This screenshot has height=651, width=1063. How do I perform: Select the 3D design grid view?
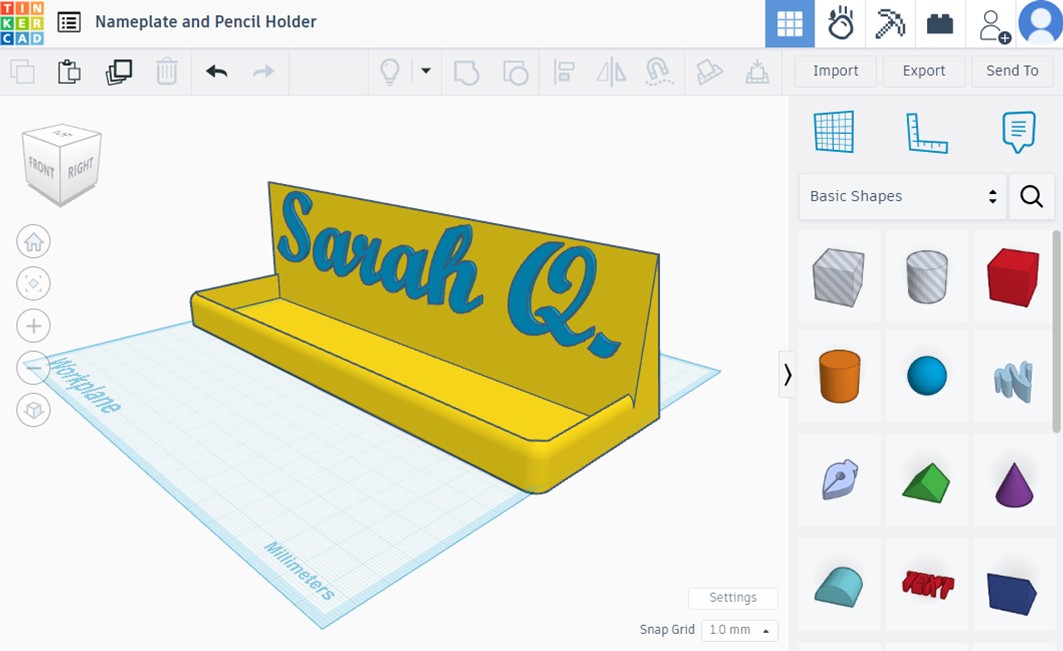[790, 24]
